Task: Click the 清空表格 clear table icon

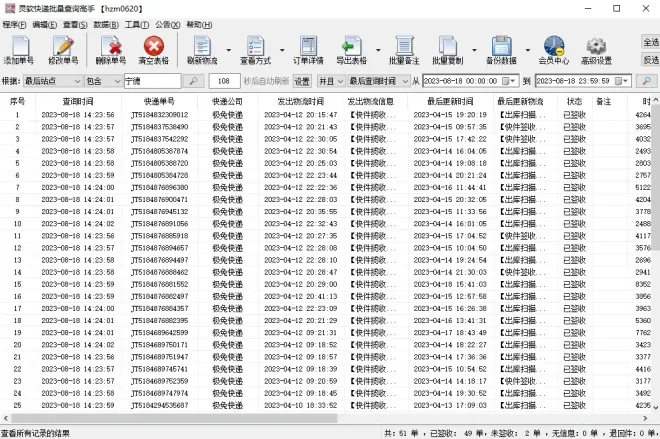Action: (x=154, y=49)
